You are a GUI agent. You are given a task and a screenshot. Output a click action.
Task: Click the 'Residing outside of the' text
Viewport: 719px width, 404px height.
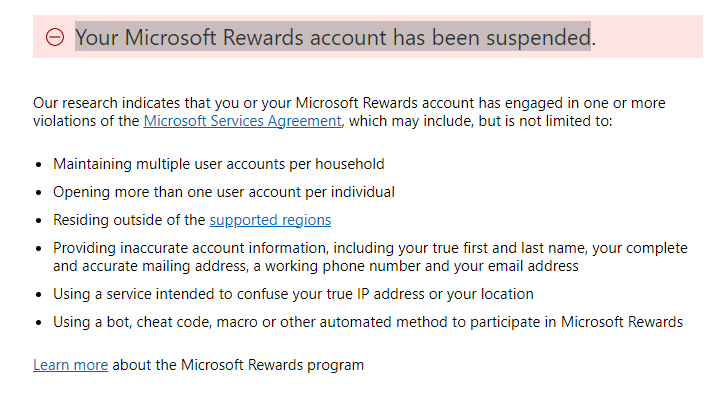129,220
